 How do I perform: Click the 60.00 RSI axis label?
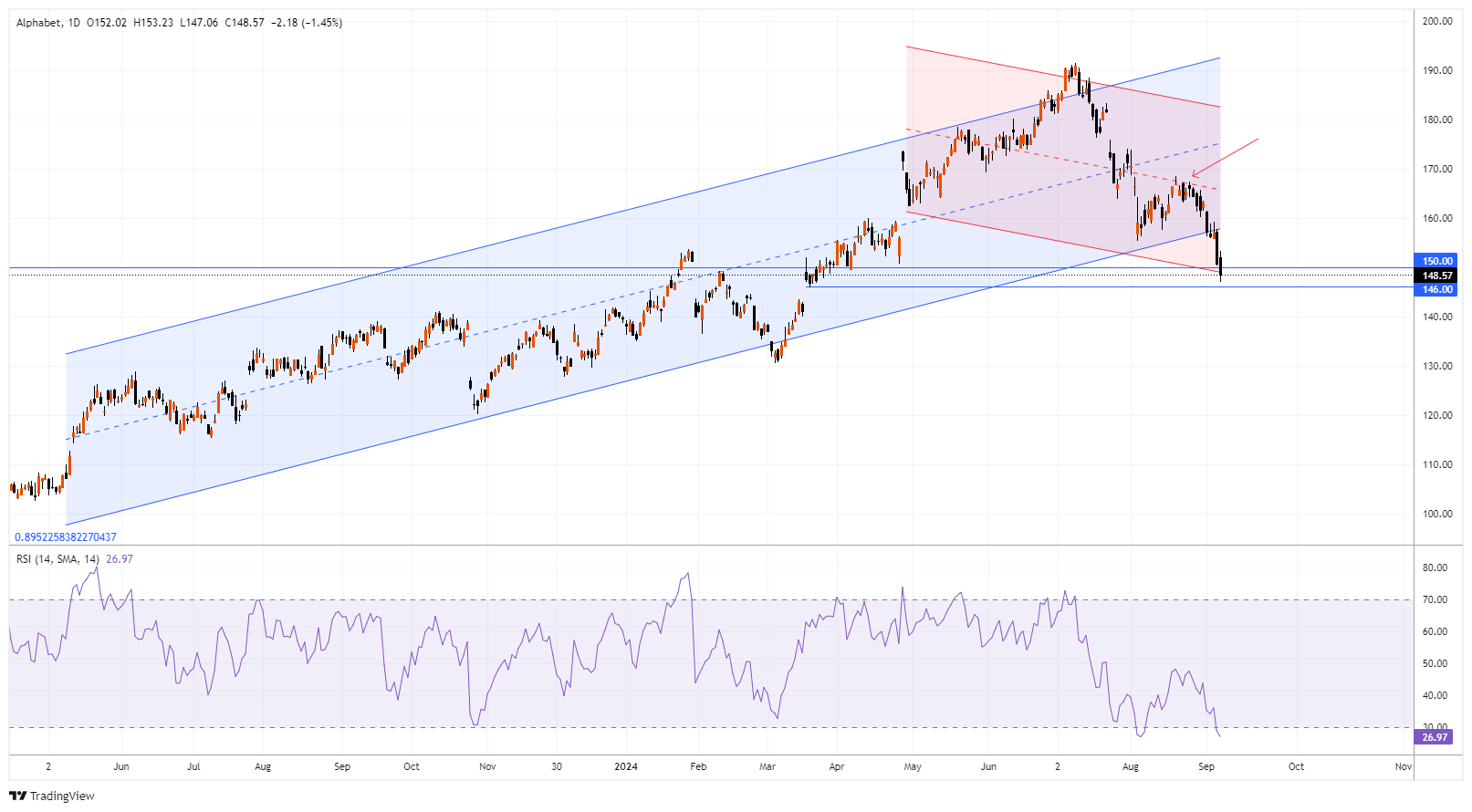[1435, 631]
